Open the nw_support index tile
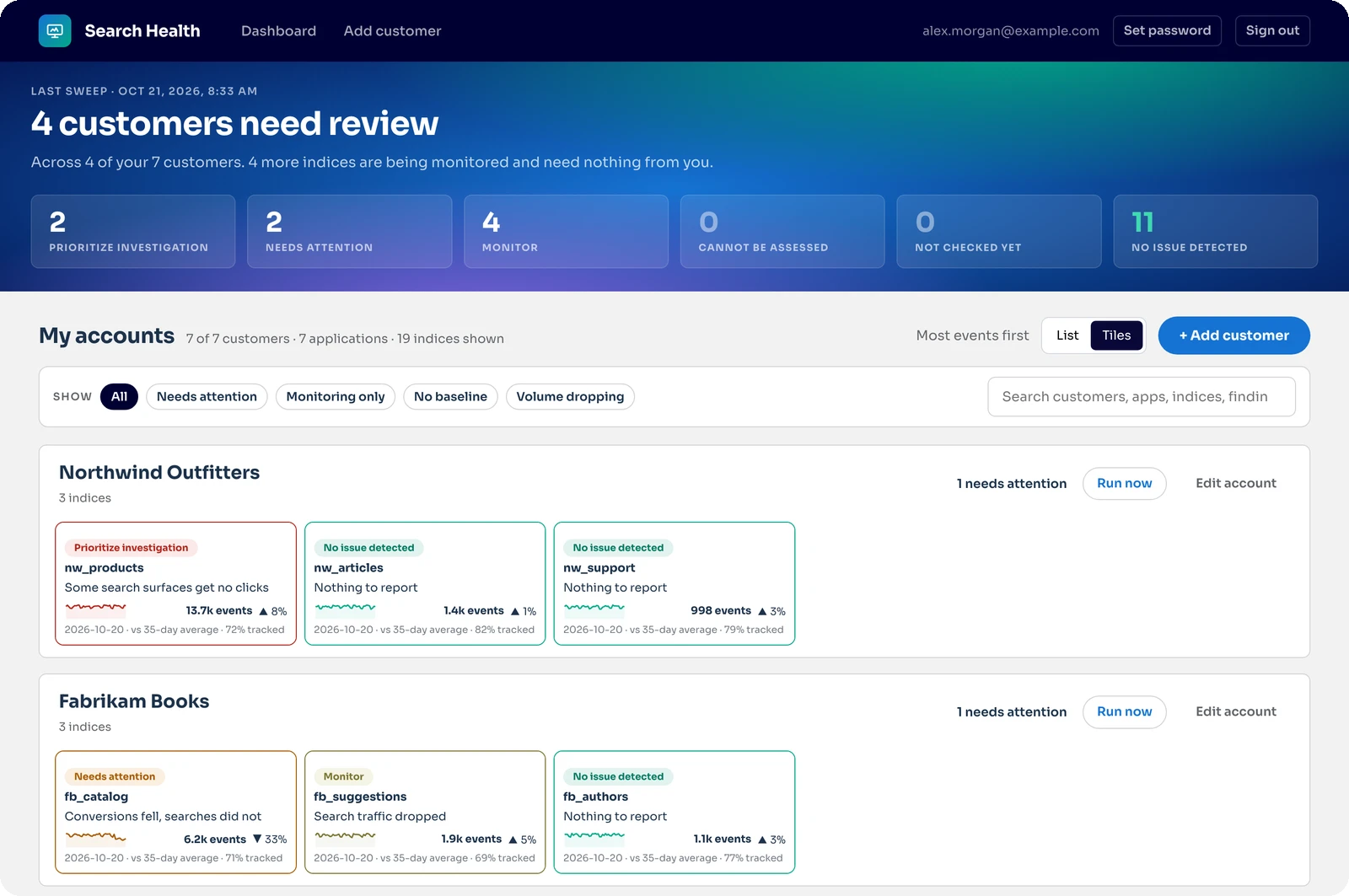 (674, 583)
